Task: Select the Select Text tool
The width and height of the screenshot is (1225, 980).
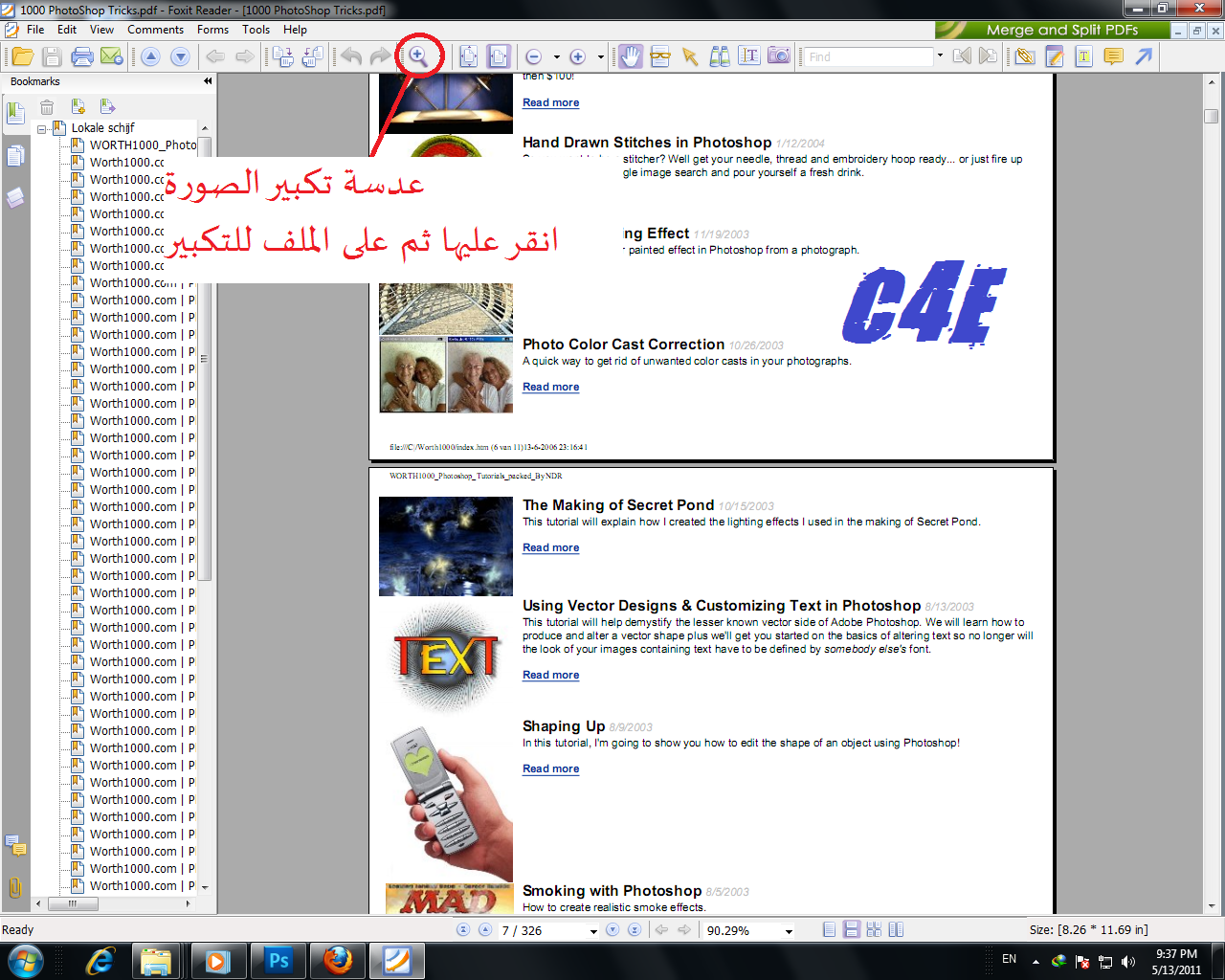Action: [749, 57]
